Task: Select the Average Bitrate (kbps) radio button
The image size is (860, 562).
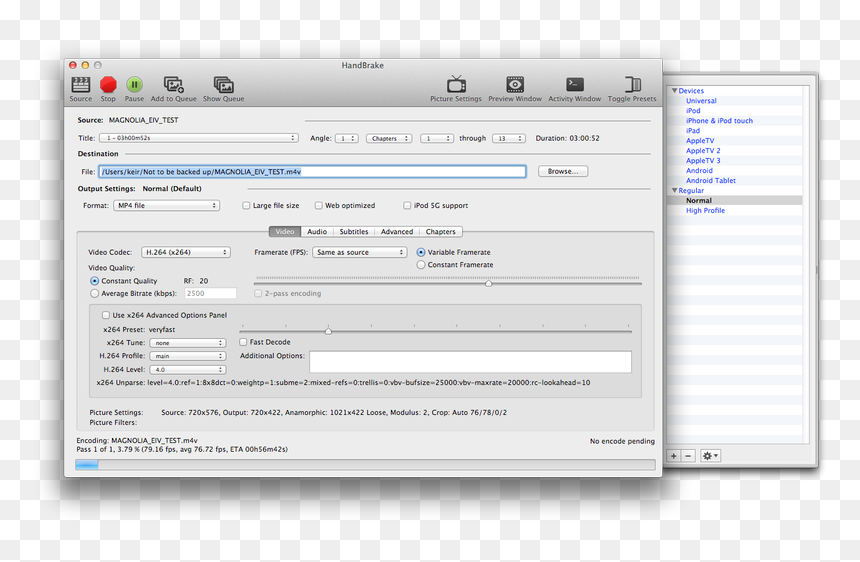Action: [x=94, y=293]
